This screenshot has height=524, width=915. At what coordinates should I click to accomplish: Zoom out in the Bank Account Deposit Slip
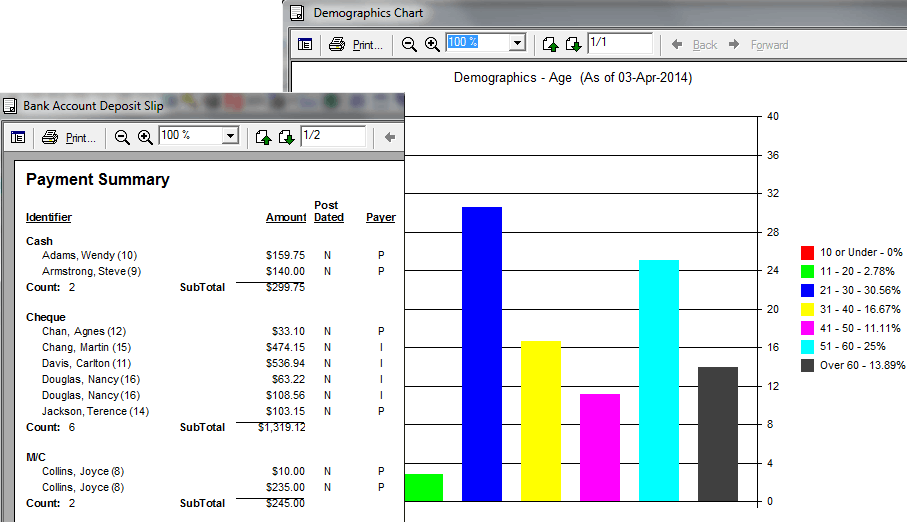tap(122, 137)
